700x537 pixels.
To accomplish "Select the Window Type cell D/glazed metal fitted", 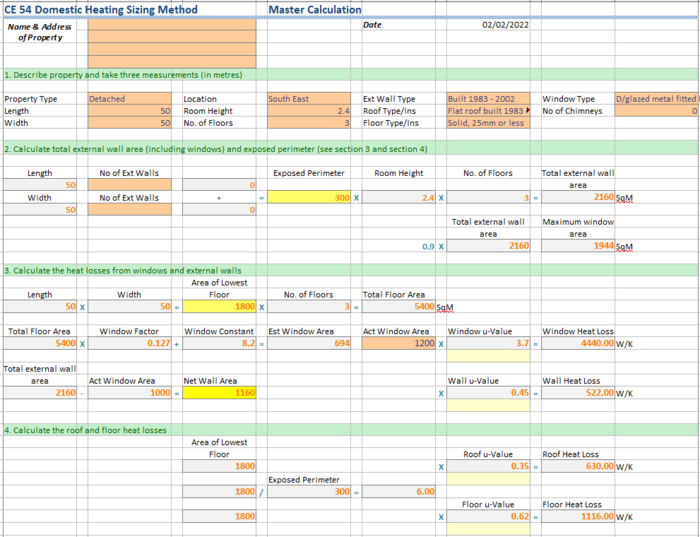I will pyautogui.click(x=656, y=99).
